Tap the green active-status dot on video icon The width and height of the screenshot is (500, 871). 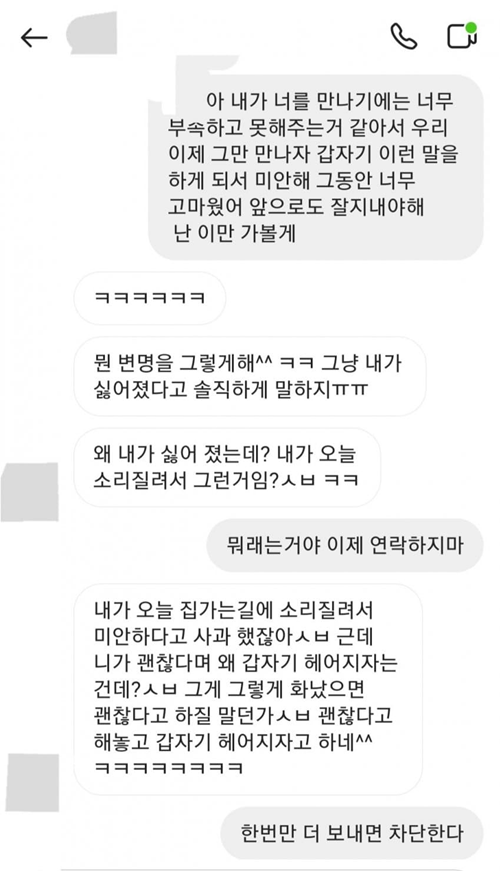click(471, 27)
